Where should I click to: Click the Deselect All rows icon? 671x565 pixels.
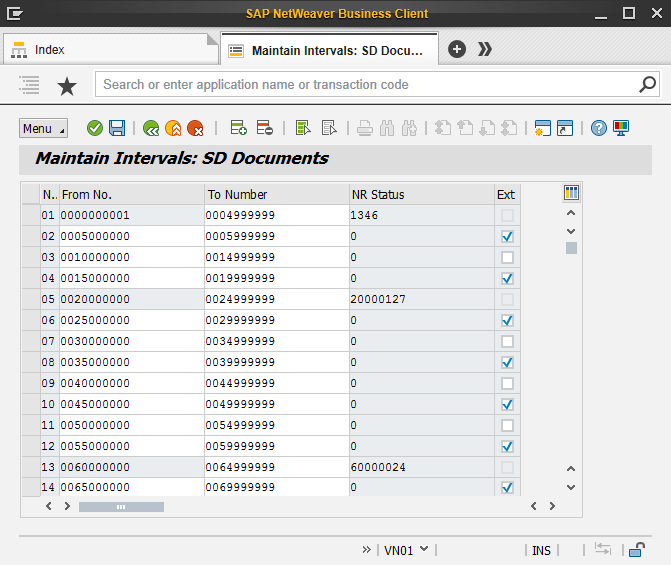[329, 128]
